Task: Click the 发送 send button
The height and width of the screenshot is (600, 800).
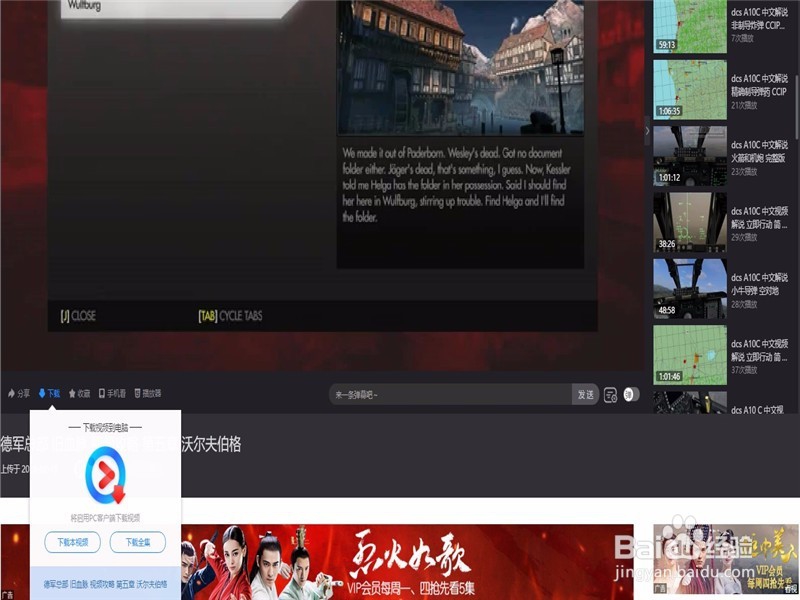Action: [x=585, y=394]
